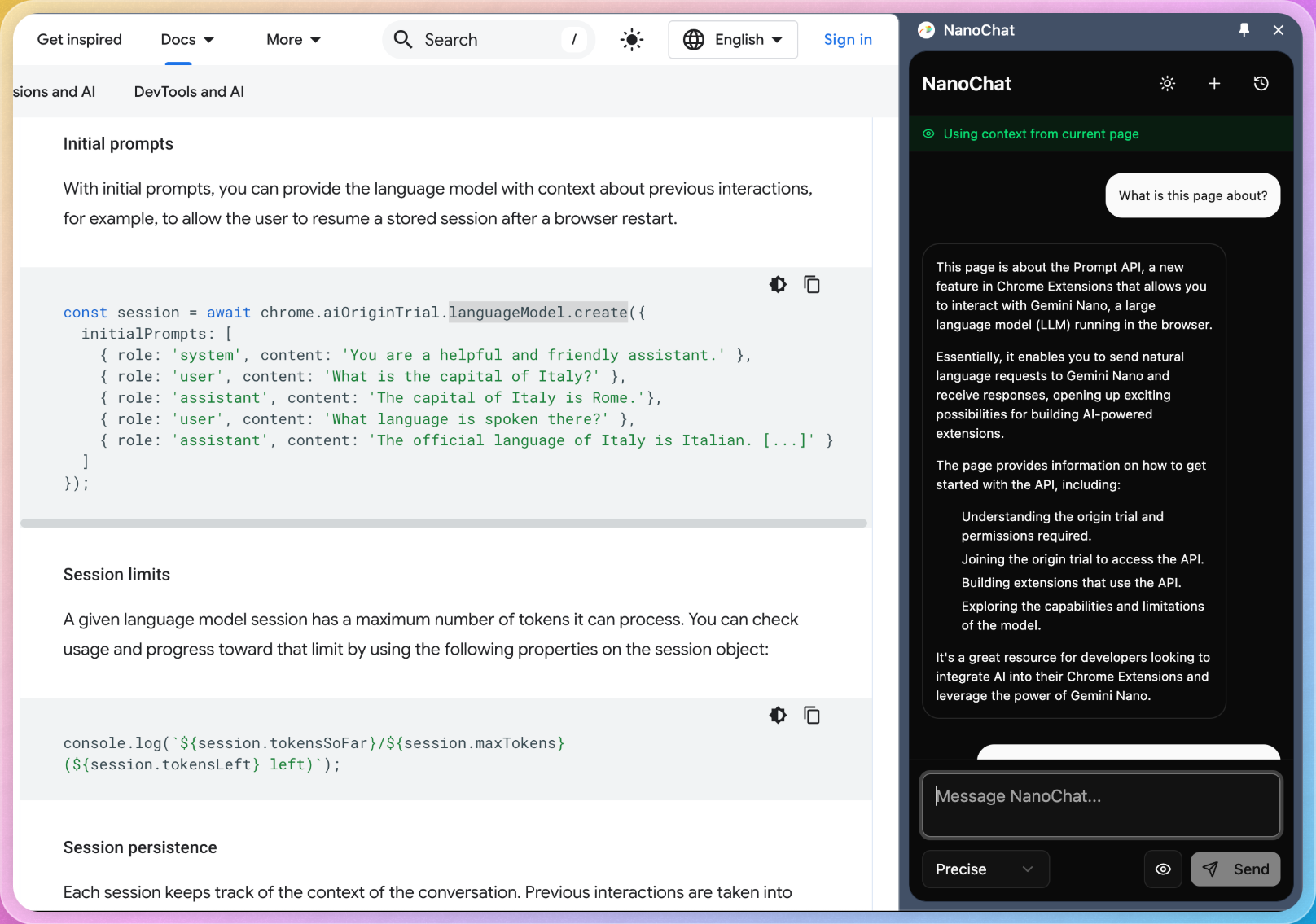Close the NanoChat side panel
Screen dimensions: 1316x924
coord(1278,30)
